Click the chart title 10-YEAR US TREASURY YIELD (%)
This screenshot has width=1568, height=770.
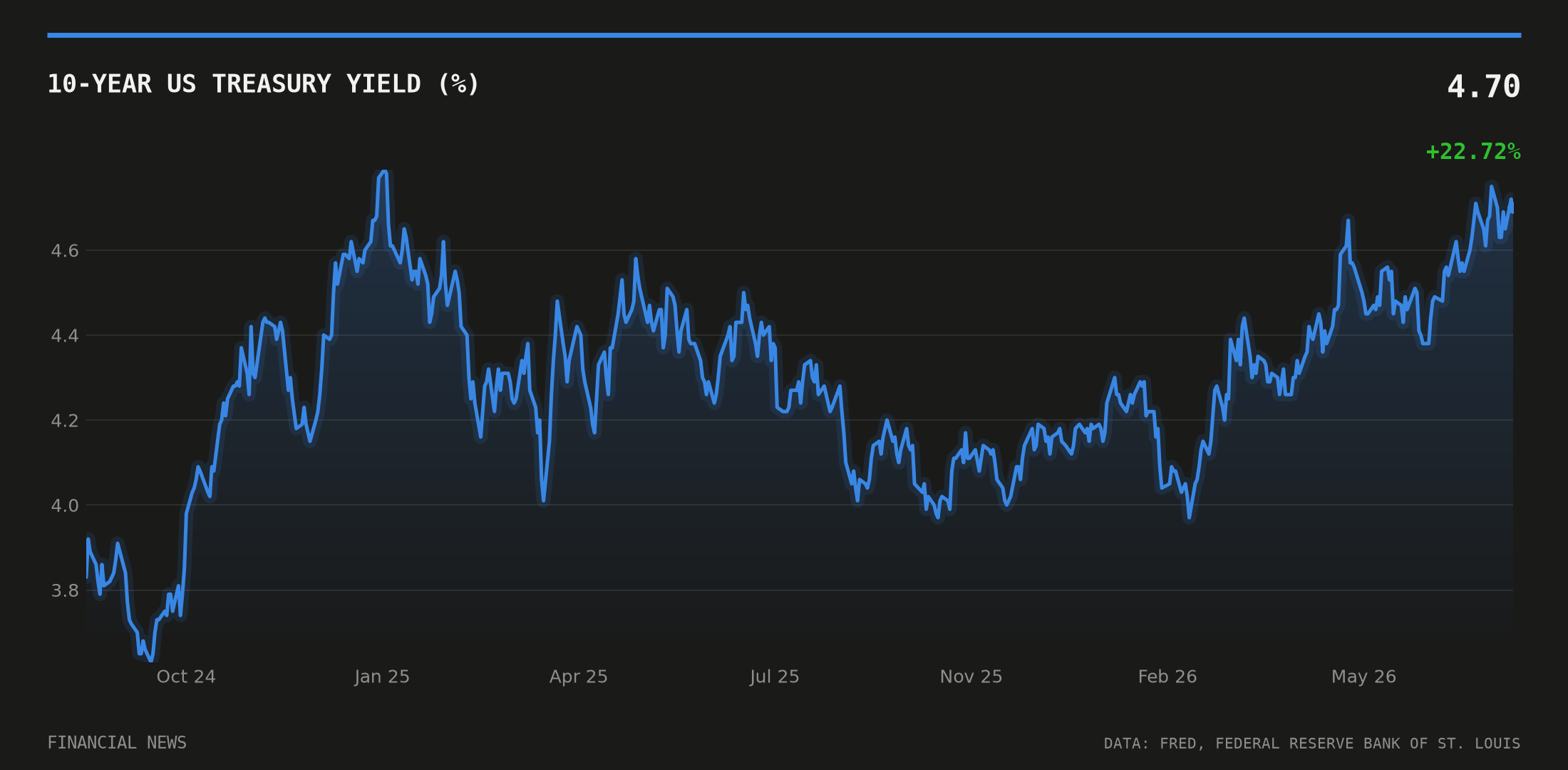(264, 84)
